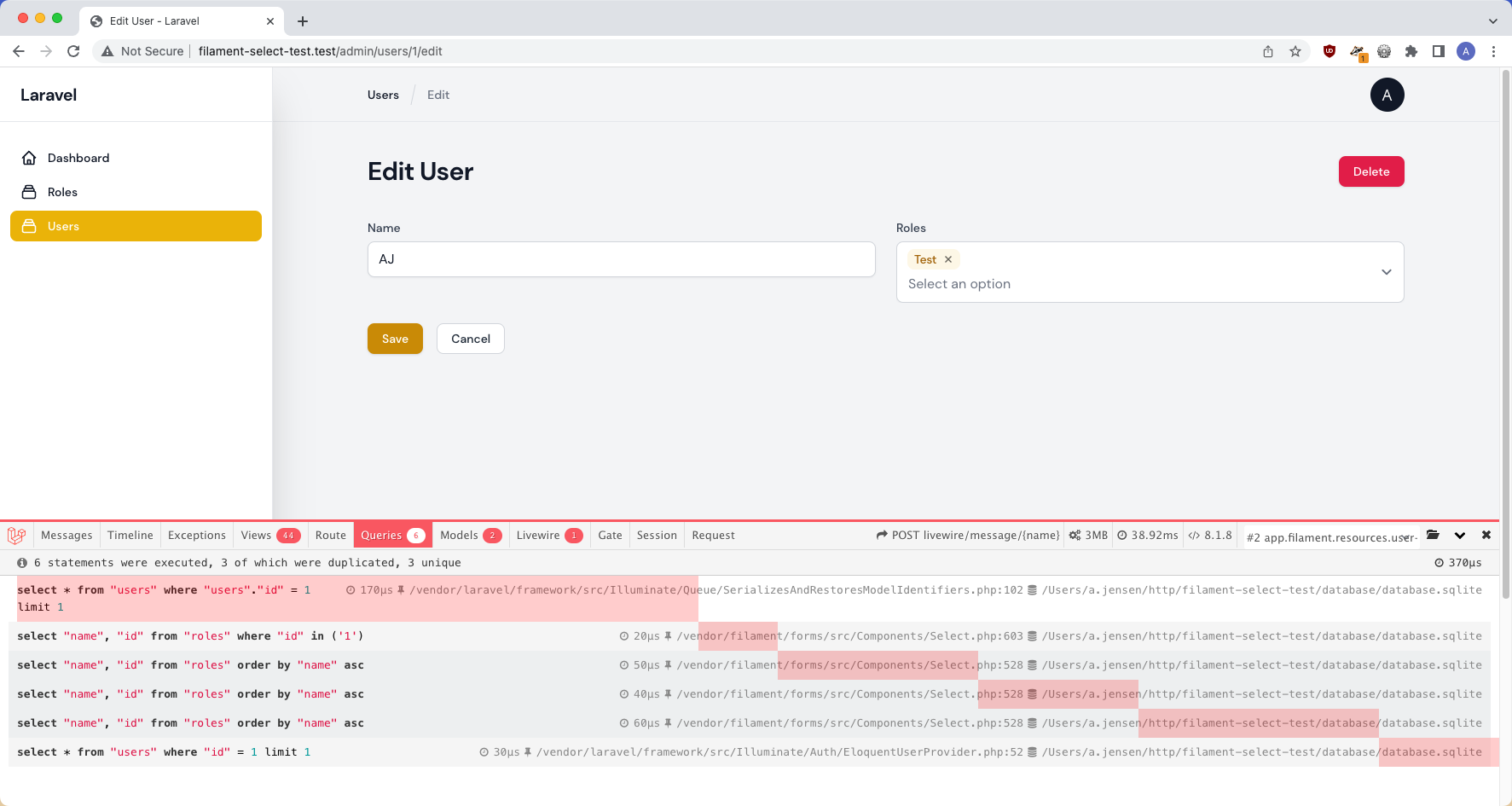Click the browser back arrow
Viewport: 1512px width, 806px height.
click(19, 51)
